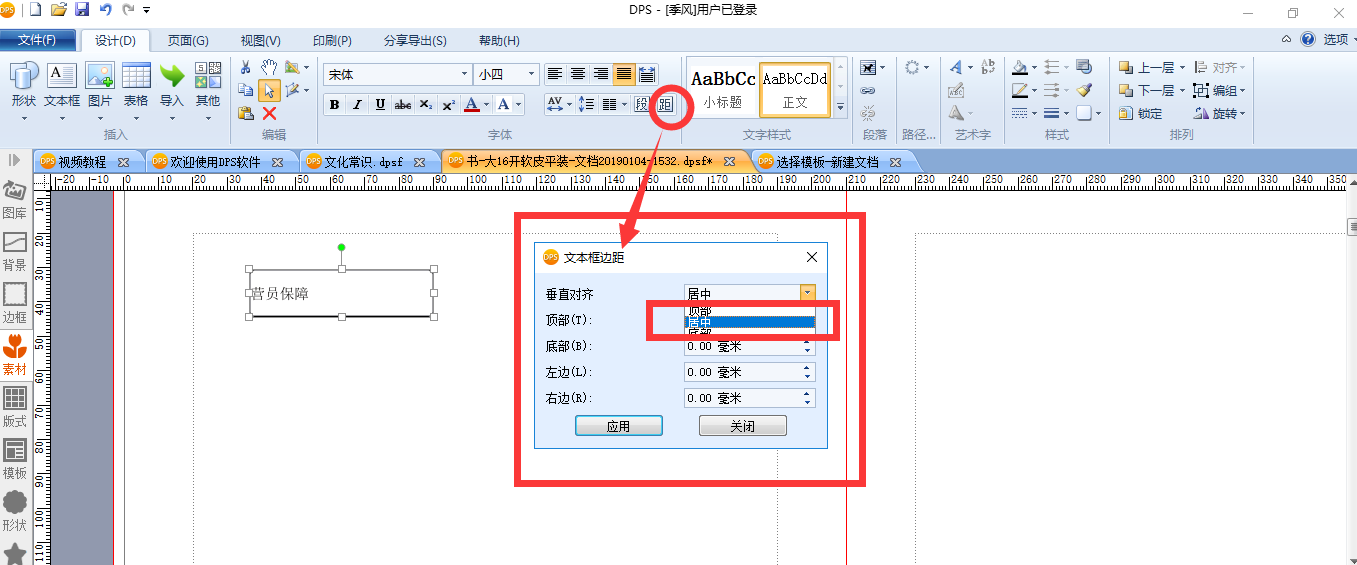
Task: Expand the 下一层 send backward dropdown
Action: (1182, 91)
